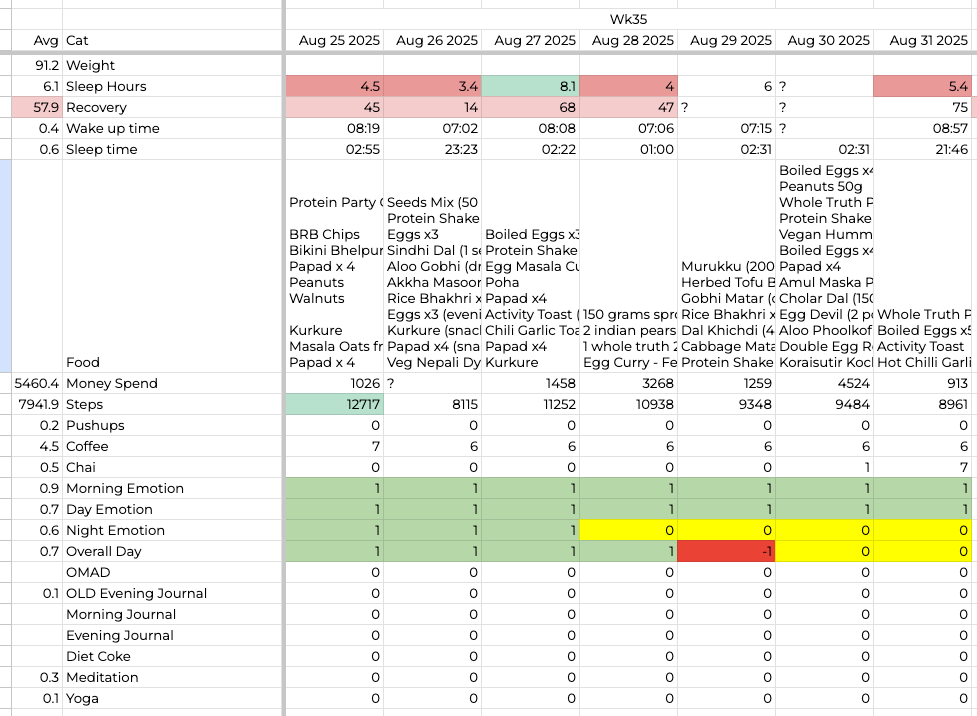
Task: Click the Day Emotion label
Action: coord(109,509)
